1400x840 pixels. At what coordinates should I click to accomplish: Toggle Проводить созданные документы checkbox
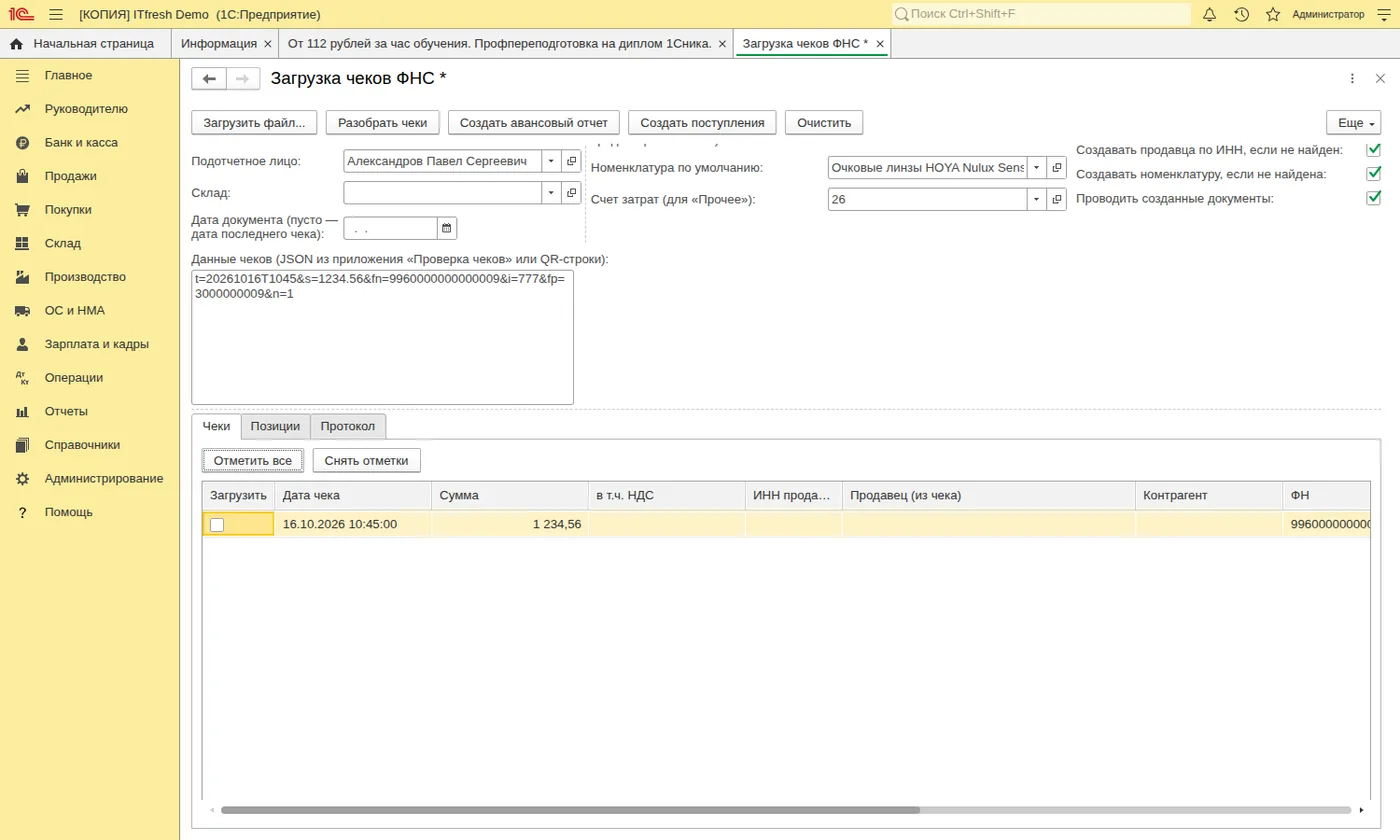pos(1373,198)
